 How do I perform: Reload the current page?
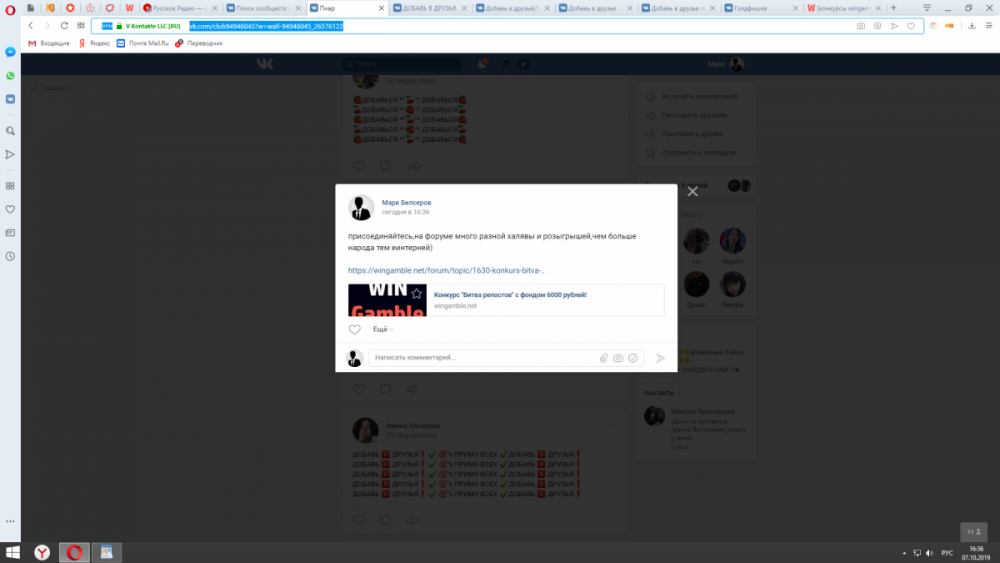pyautogui.click(x=64, y=26)
